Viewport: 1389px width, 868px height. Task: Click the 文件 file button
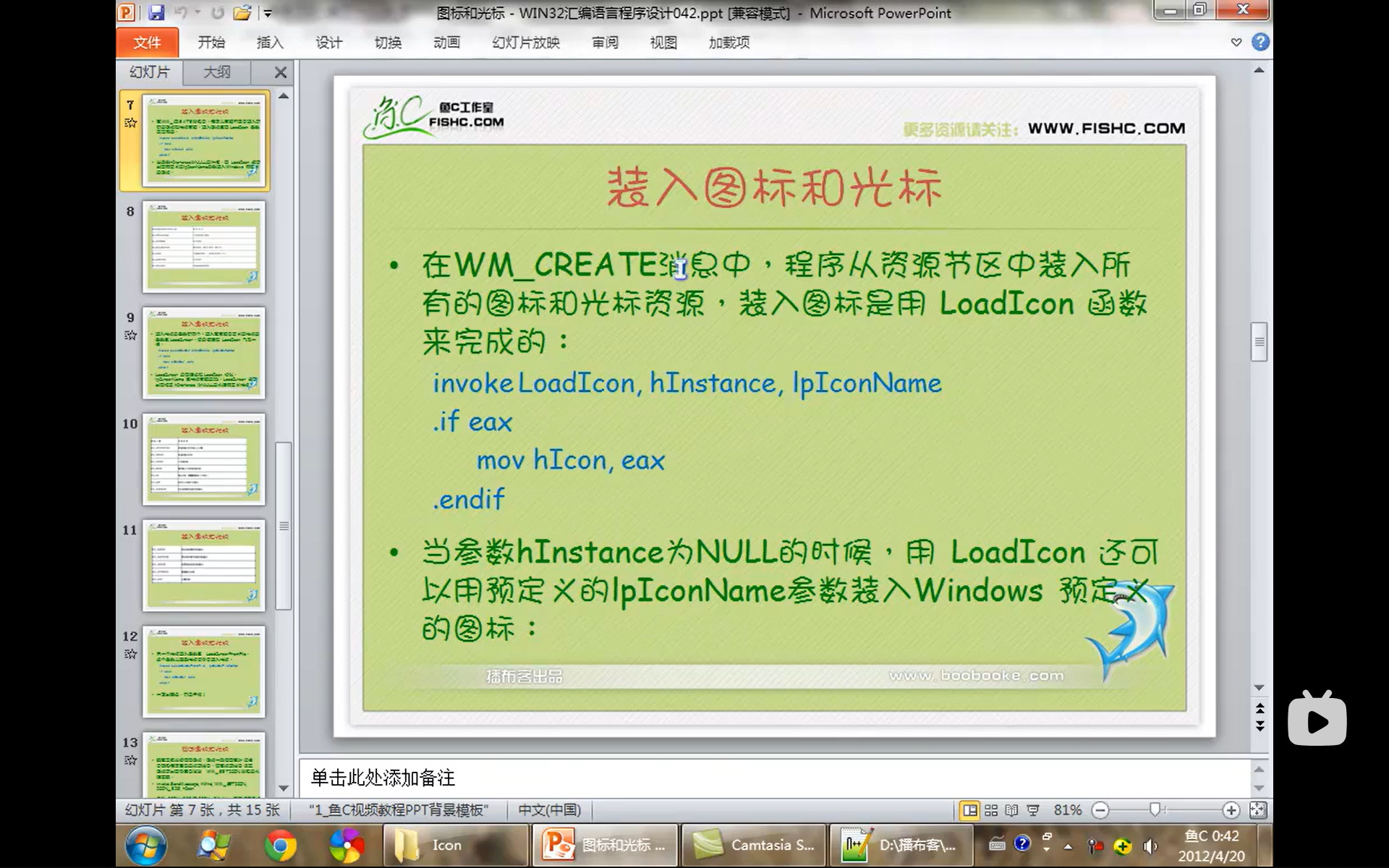147,43
